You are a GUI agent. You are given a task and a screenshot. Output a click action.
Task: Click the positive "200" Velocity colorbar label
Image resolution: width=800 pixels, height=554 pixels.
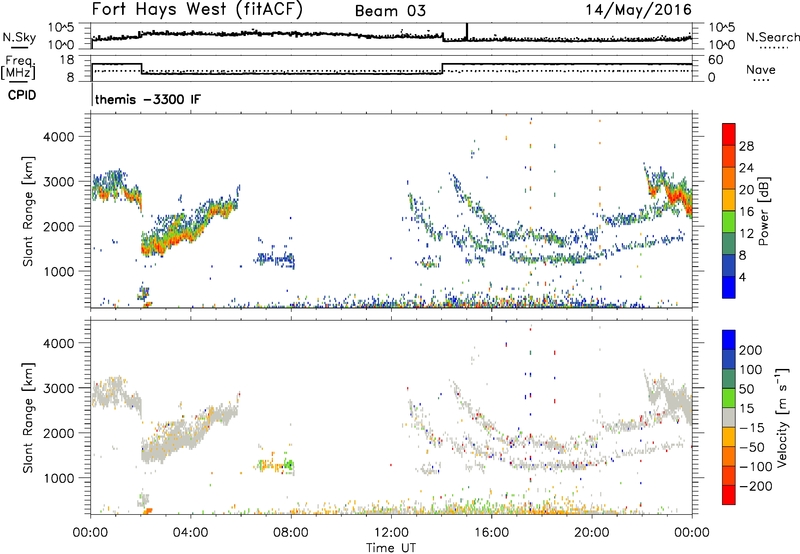pos(751,350)
